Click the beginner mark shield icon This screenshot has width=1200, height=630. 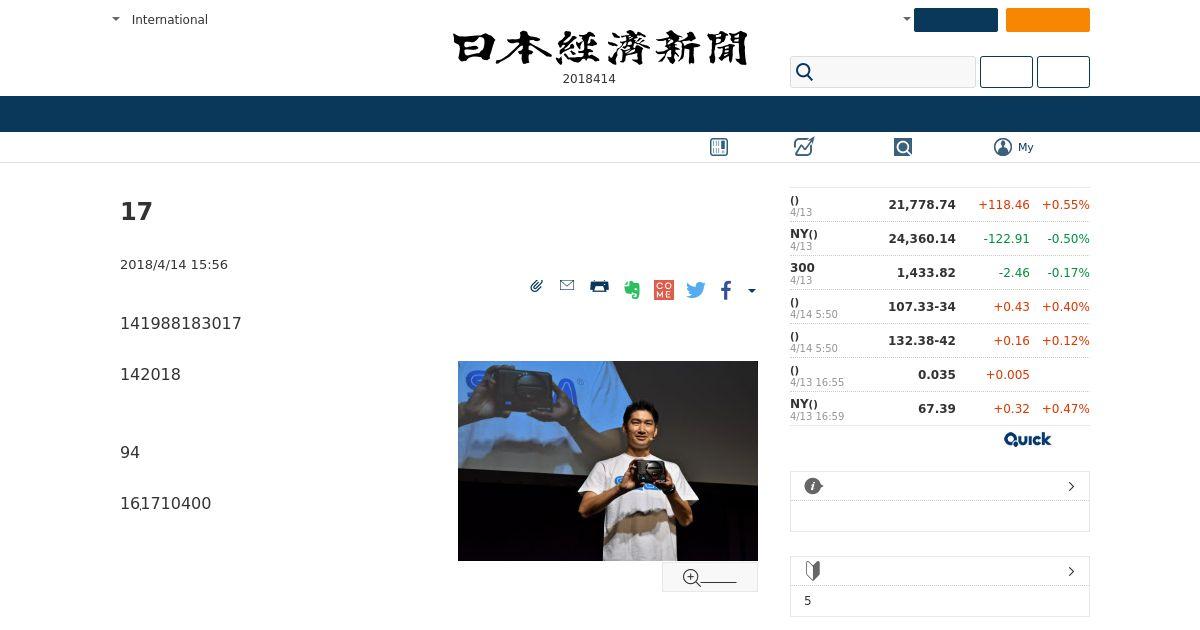coord(813,571)
